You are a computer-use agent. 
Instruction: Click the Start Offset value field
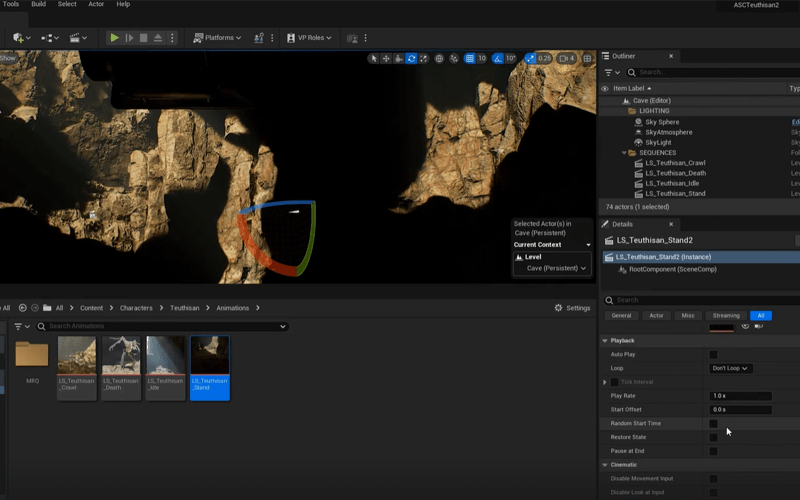tap(740, 410)
